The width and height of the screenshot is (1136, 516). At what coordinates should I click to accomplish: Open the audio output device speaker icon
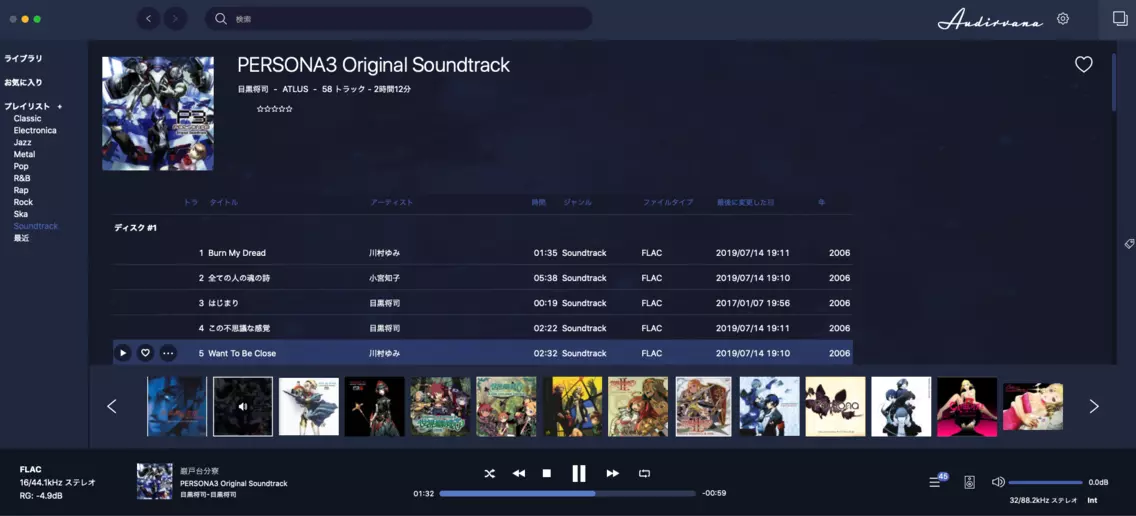coord(969,482)
